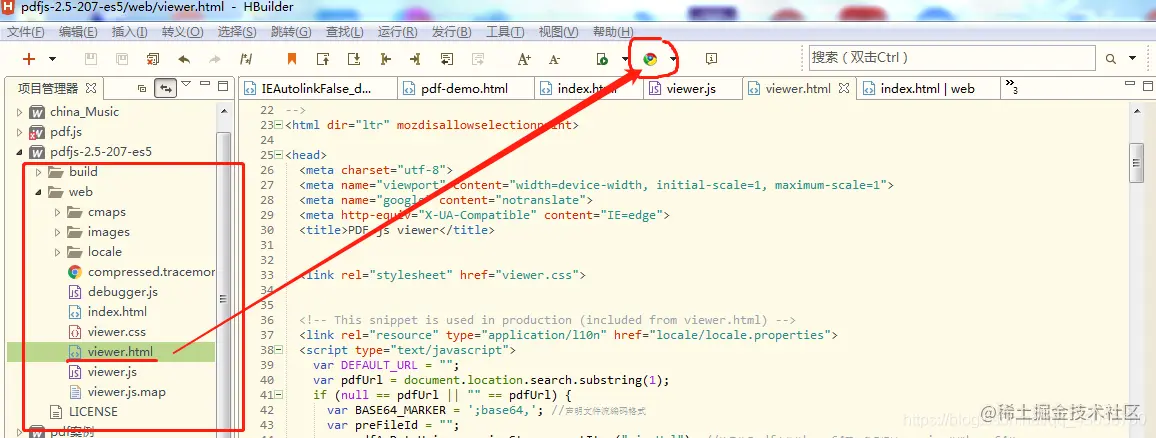Expand the build folder

pos(38,172)
